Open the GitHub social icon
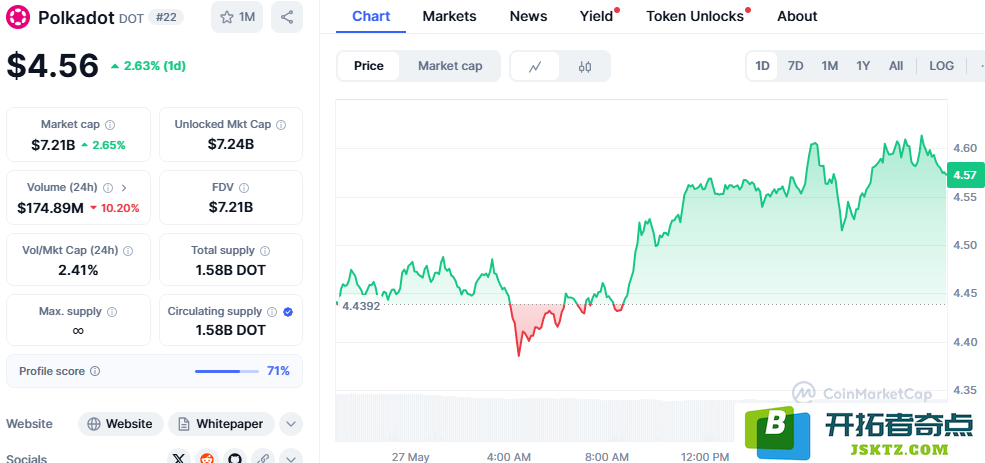Screen dimensions: 985x463 pyautogui.click(x=235, y=459)
